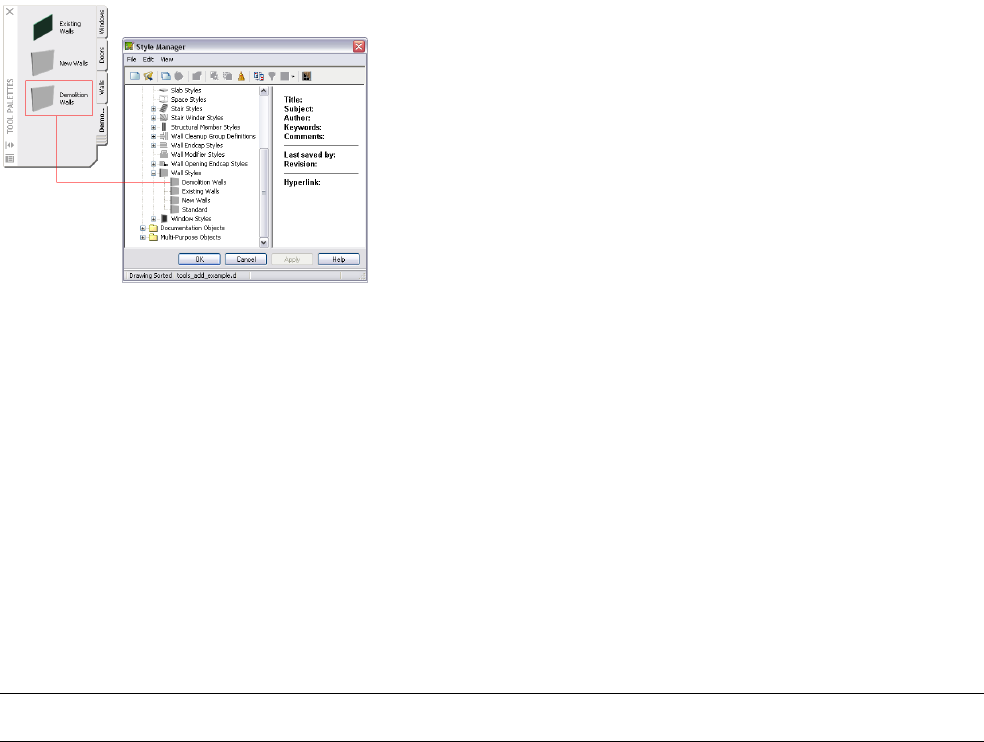Select the Wall Modifier Styles tree item
984x742 pixels.
click(x=198, y=154)
